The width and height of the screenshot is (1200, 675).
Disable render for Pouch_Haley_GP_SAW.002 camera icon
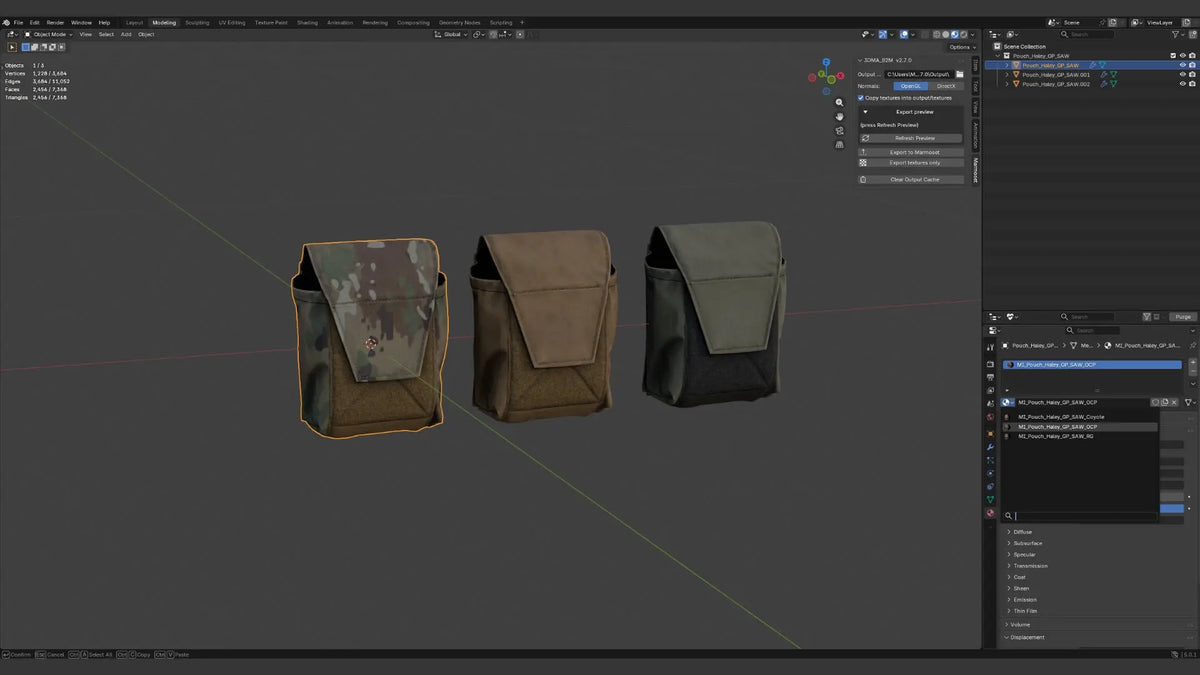(x=1192, y=84)
